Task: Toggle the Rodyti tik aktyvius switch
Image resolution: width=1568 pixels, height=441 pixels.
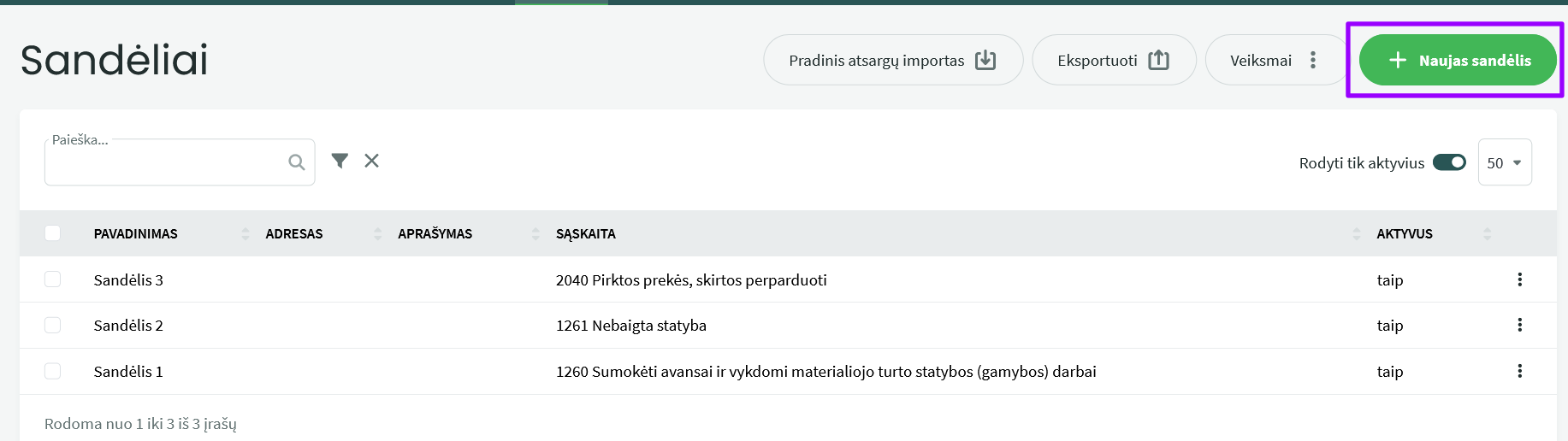Action: tap(1449, 162)
